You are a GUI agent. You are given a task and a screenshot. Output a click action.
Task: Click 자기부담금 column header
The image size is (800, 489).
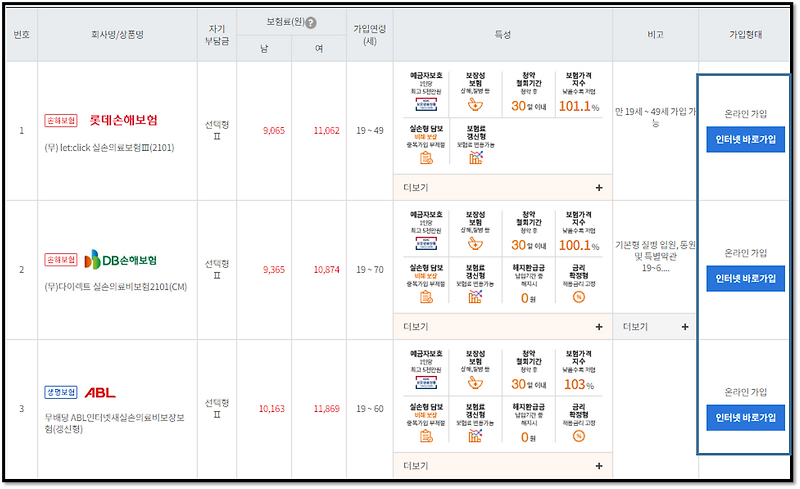pos(217,35)
